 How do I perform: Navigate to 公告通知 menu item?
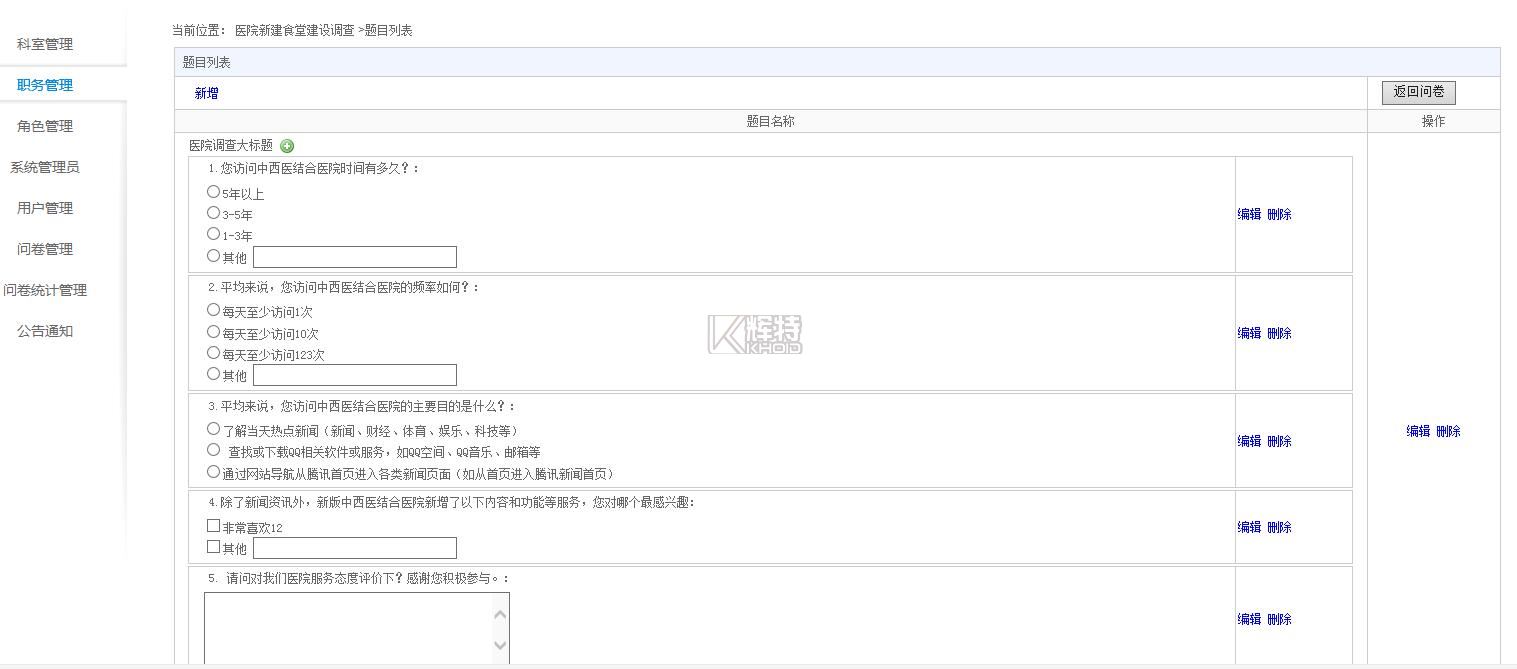[45, 331]
